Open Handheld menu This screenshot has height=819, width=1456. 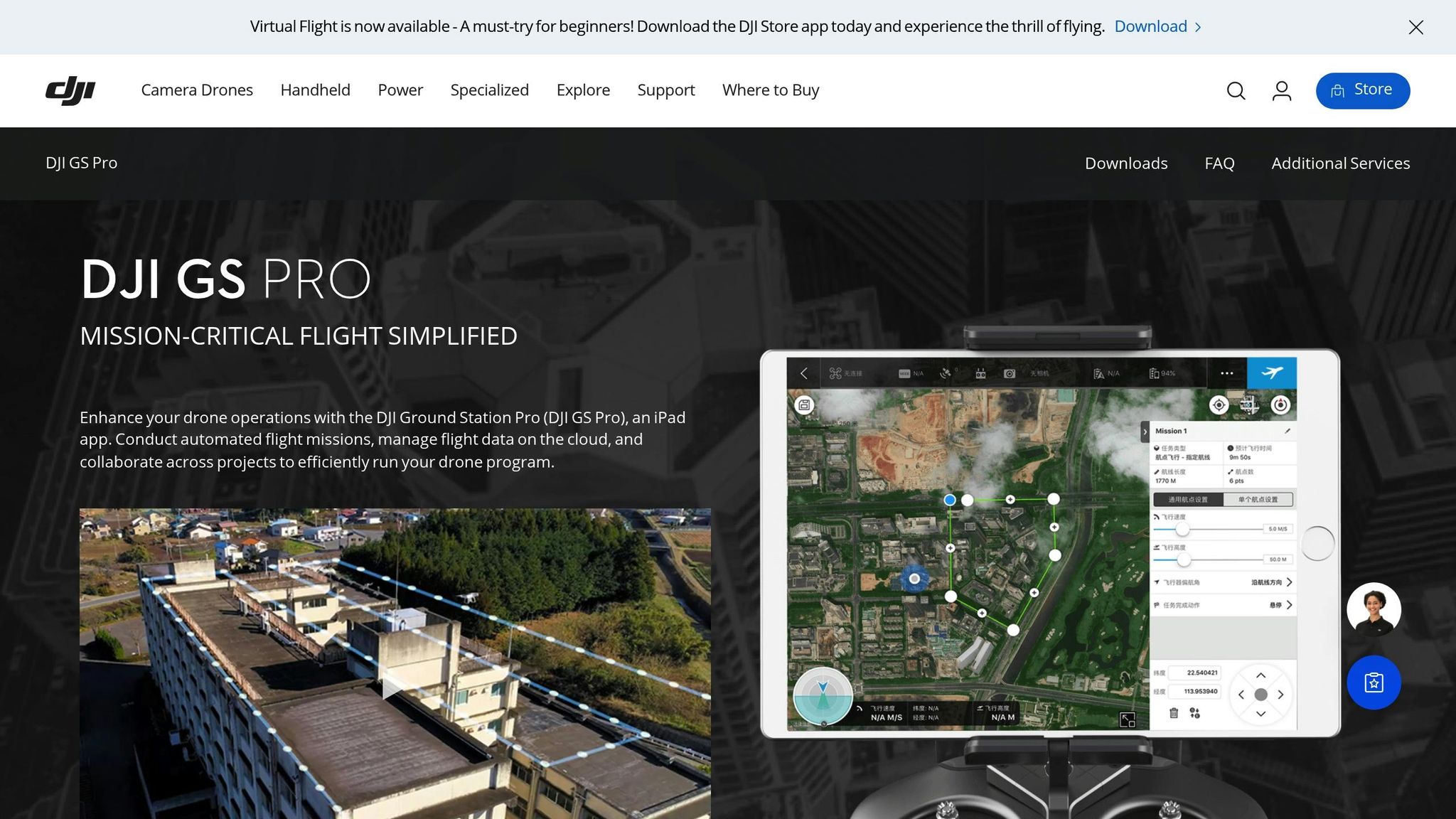pos(315,90)
